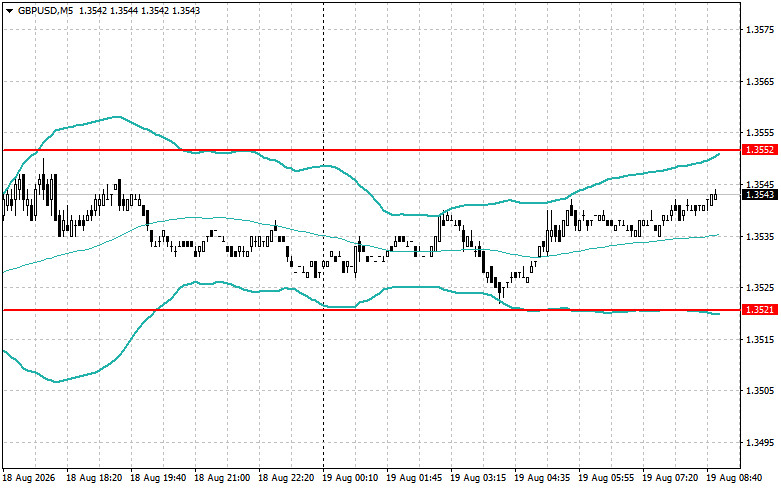Click the 1.3555 price scale value
The image size is (781, 489).
760,132
